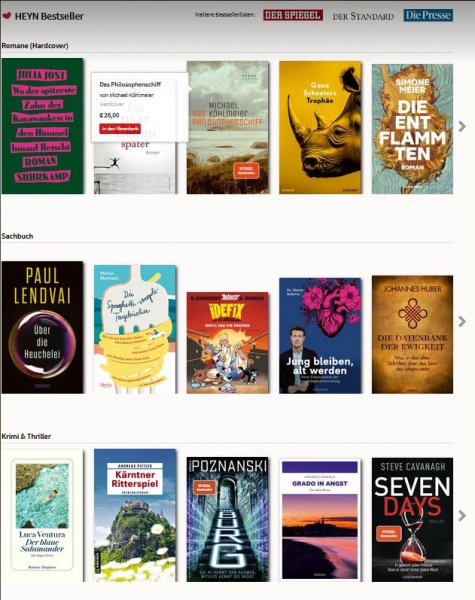The height and width of the screenshot is (600, 475).
Task: Open the Trophäe rhino book cover
Action: [320, 127]
